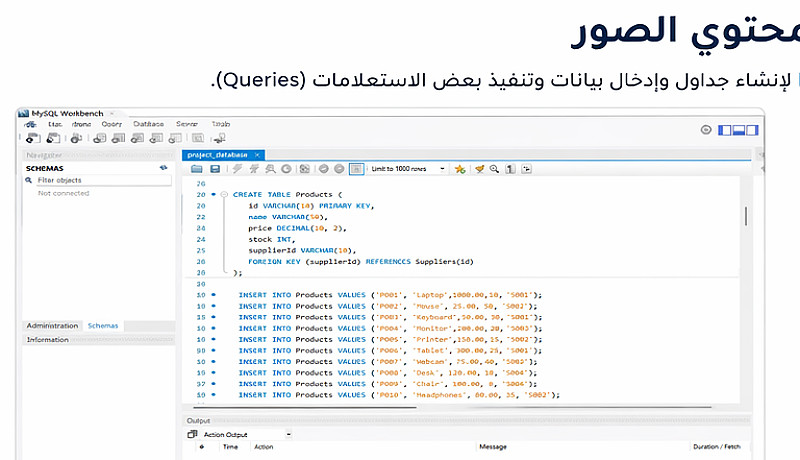The height and width of the screenshot is (460, 800).
Task: Click the create stored procedure icon
Action: [156, 138]
